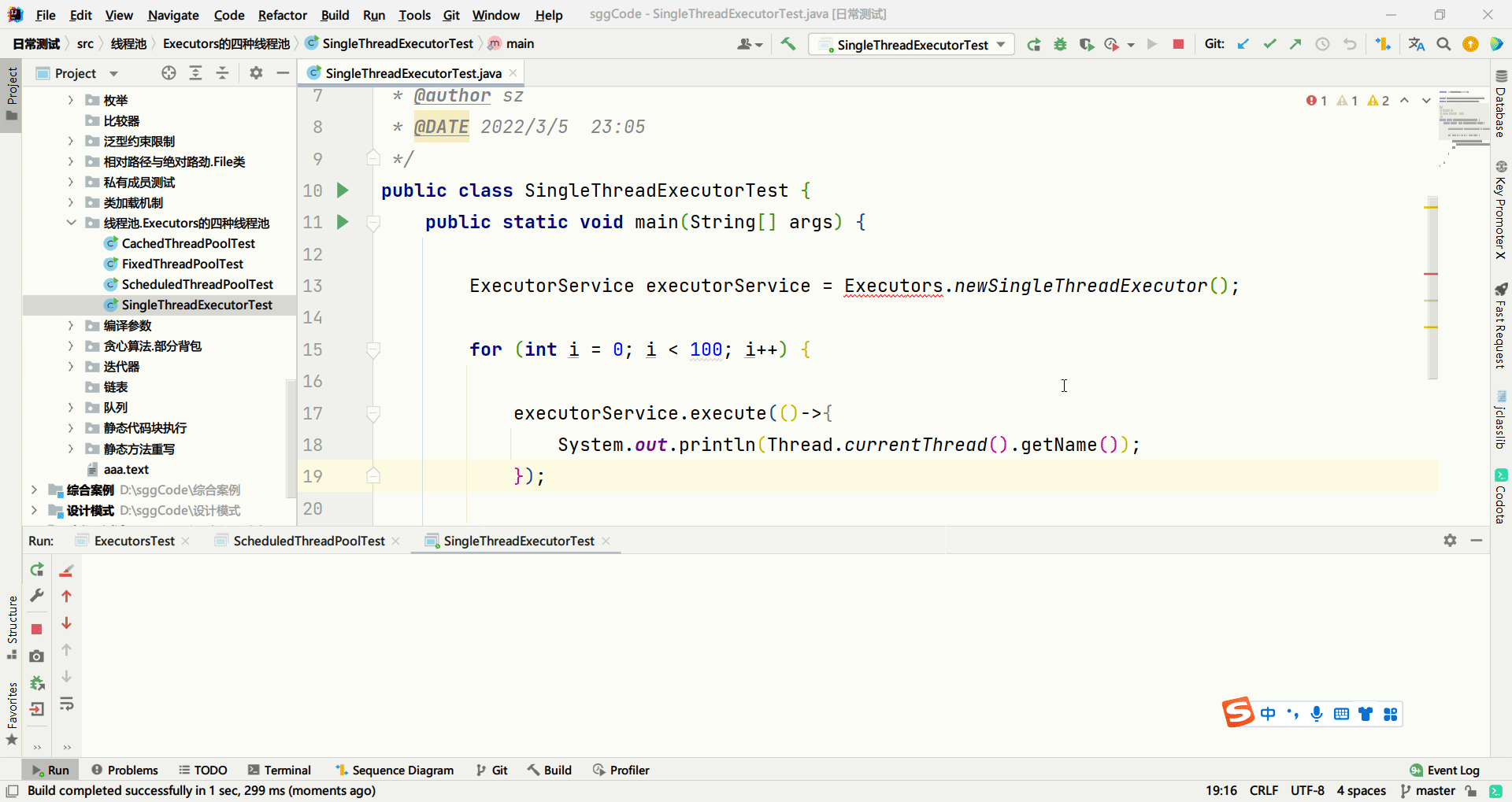Dump threads with the camera icon
The height and width of the screenshot is (802, 1512).
pos(36,656)
